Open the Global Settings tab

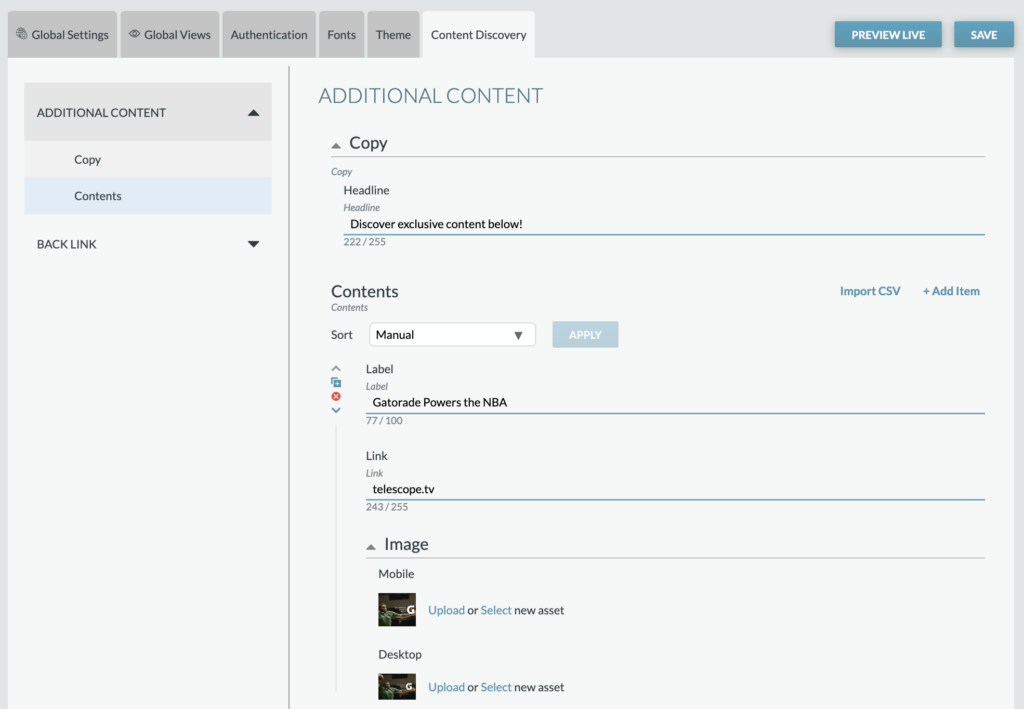pos(63,35)
